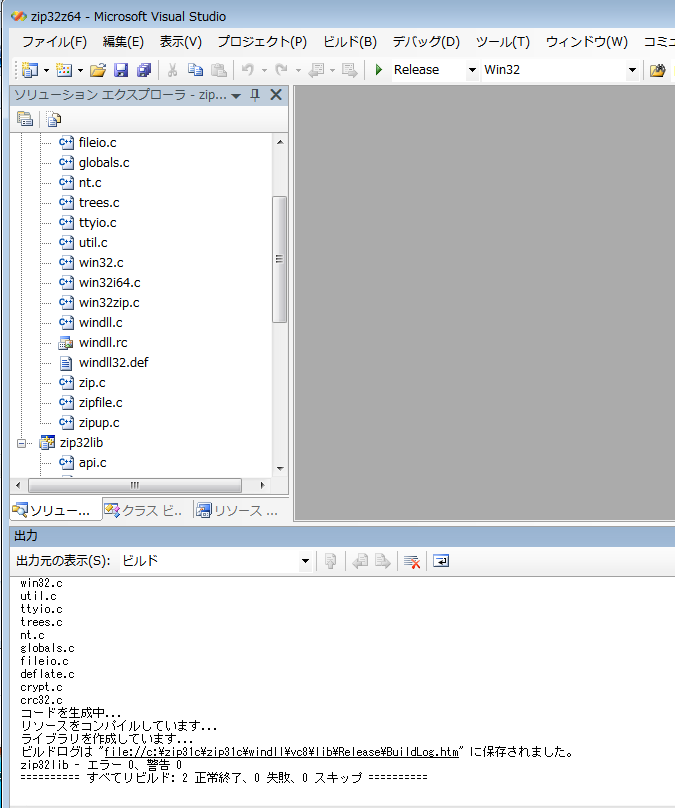Click the Solution Explorer vertical scrollbar thumb

[x=279, y=259]
